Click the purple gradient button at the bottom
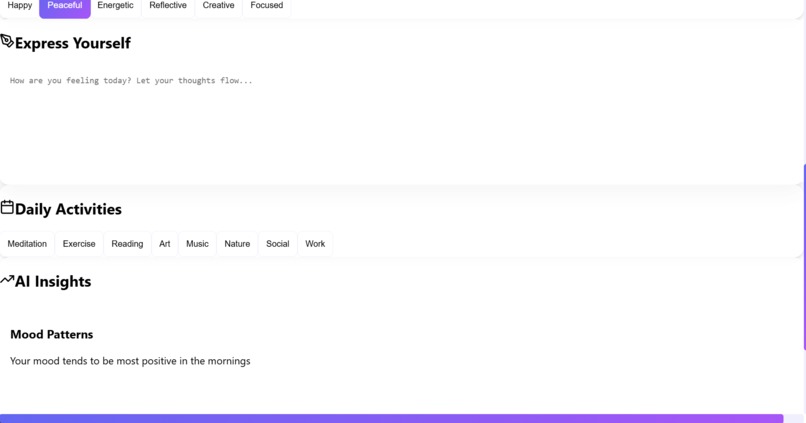806x423 pixels. click(x=391, y=418)
